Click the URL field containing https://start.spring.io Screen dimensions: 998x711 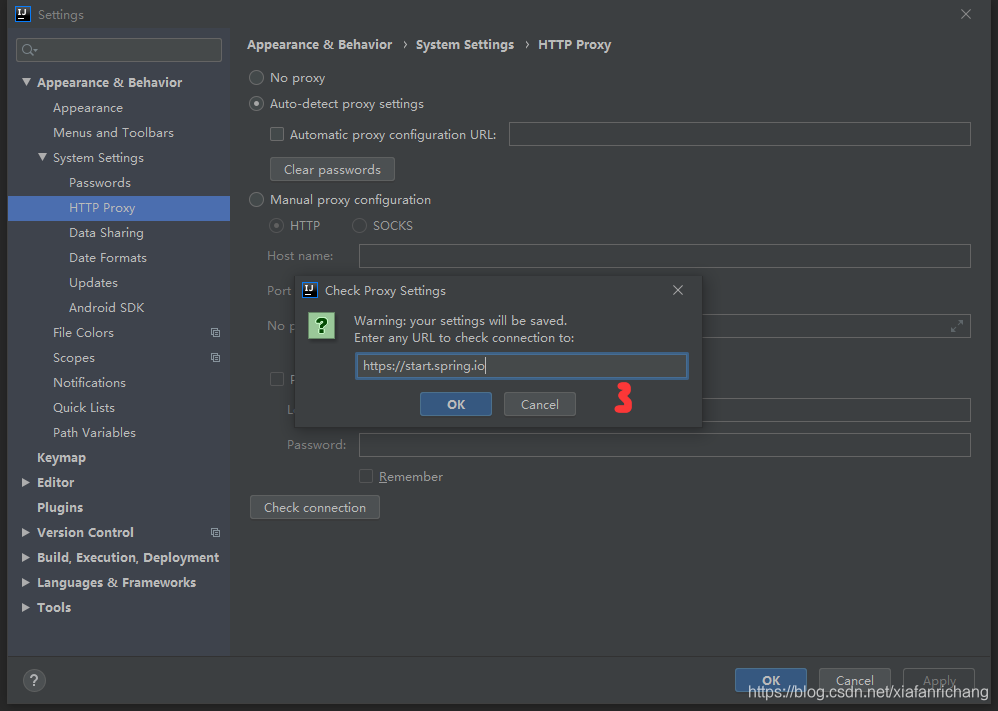tap(521, 366)
